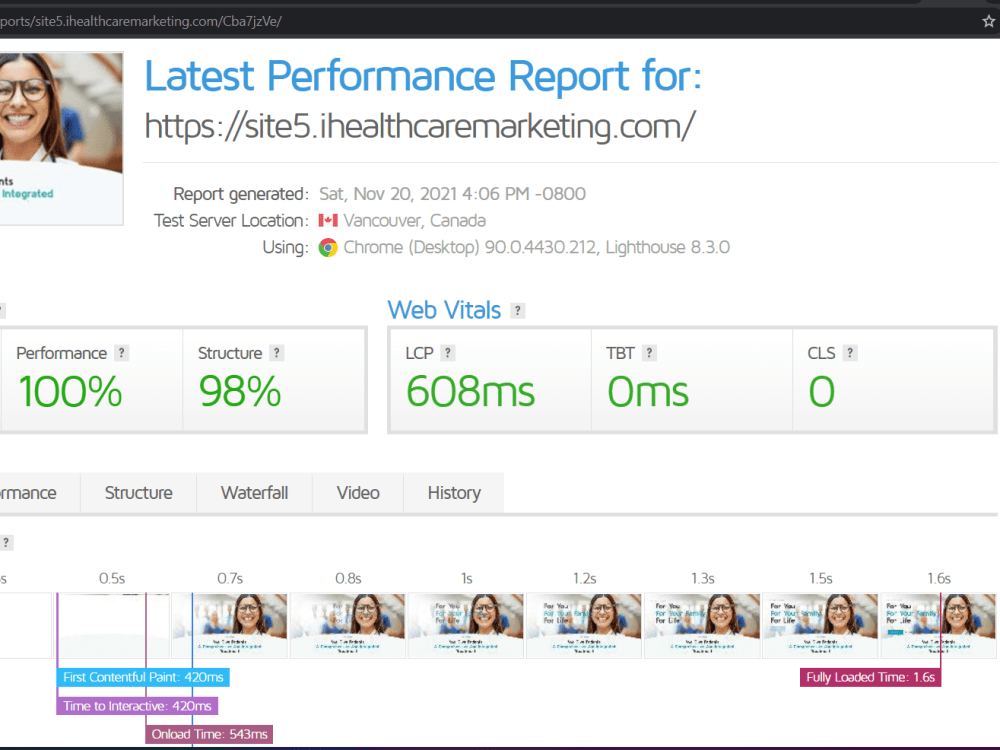This screenshot has height=750, width=1000.
Task: Select the 0.8s filmstrip frame
Action: pyautogui.click(x=348, y=626)
